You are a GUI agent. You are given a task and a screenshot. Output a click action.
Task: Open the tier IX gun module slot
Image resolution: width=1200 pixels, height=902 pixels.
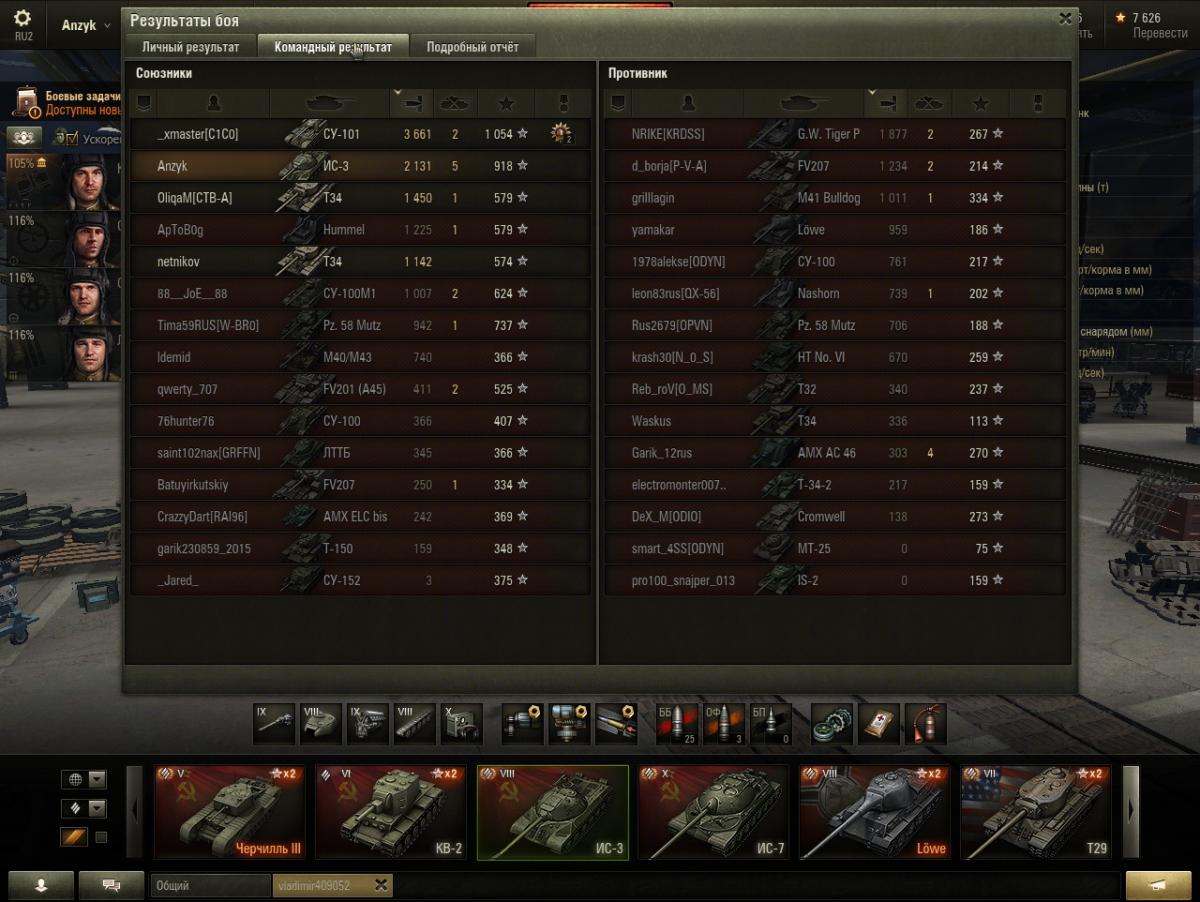pos(273,724)
